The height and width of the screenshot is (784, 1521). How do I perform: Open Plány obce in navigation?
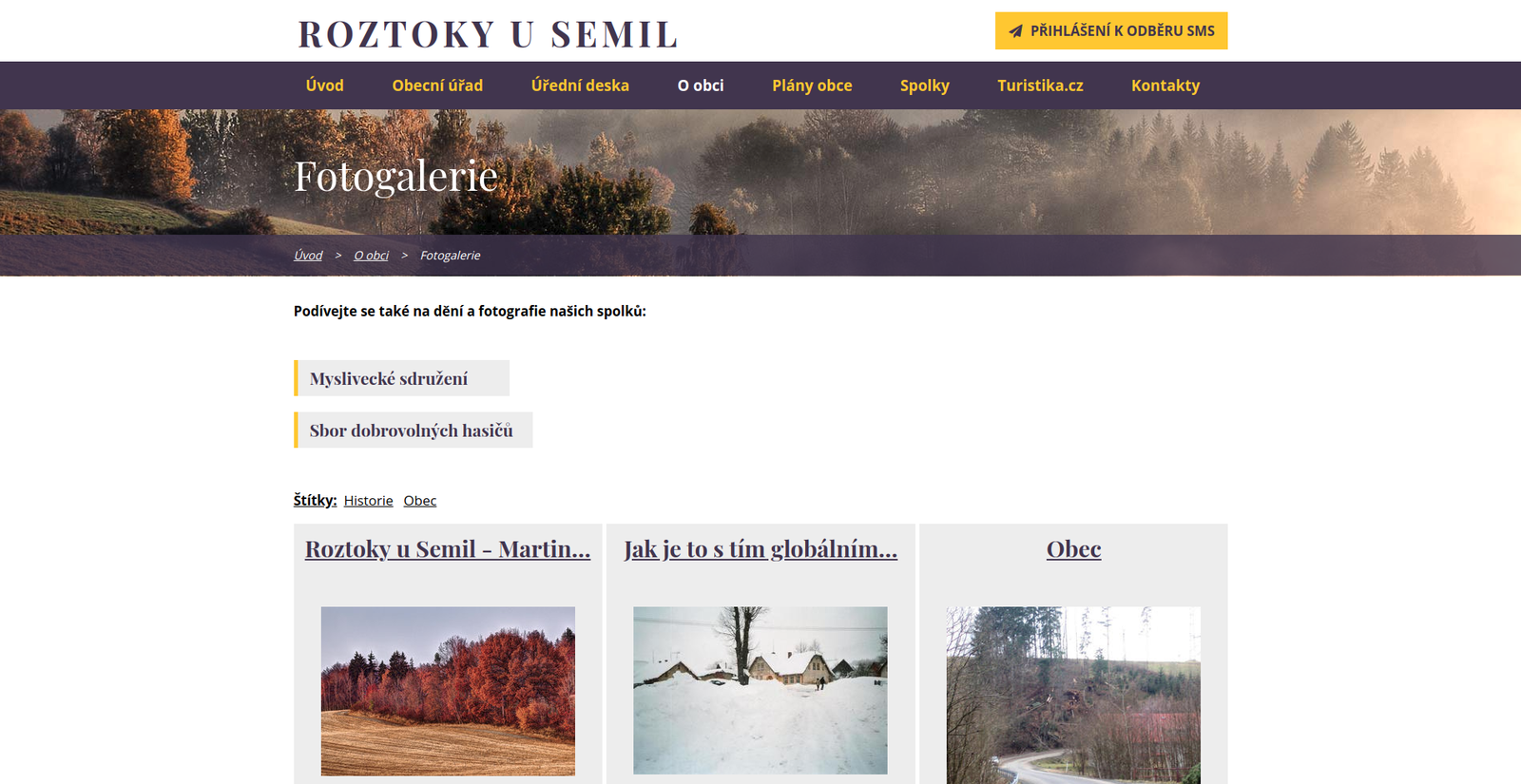pyautogui.click(x=812, y=86)
